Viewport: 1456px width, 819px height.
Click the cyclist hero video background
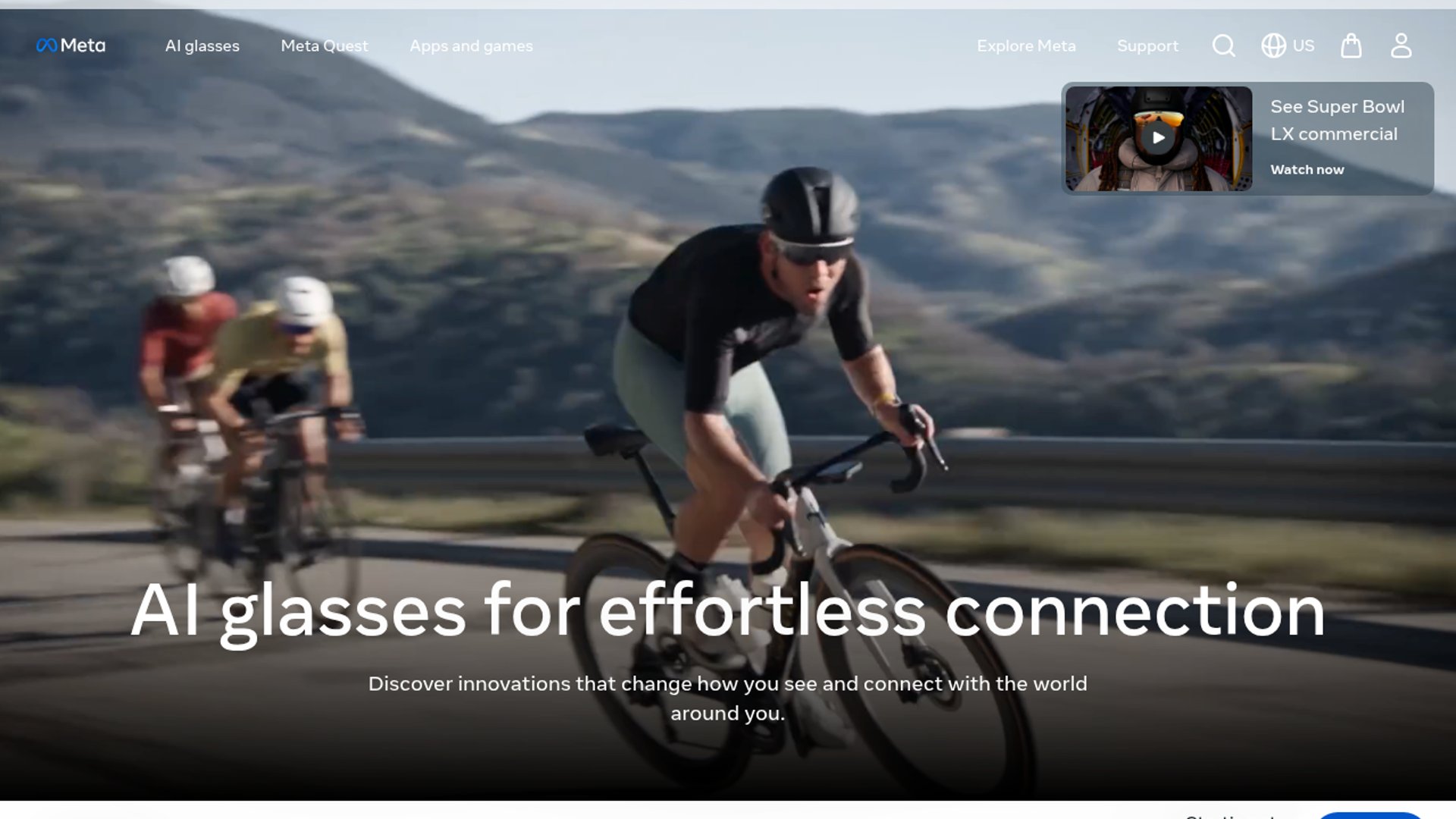728,341
